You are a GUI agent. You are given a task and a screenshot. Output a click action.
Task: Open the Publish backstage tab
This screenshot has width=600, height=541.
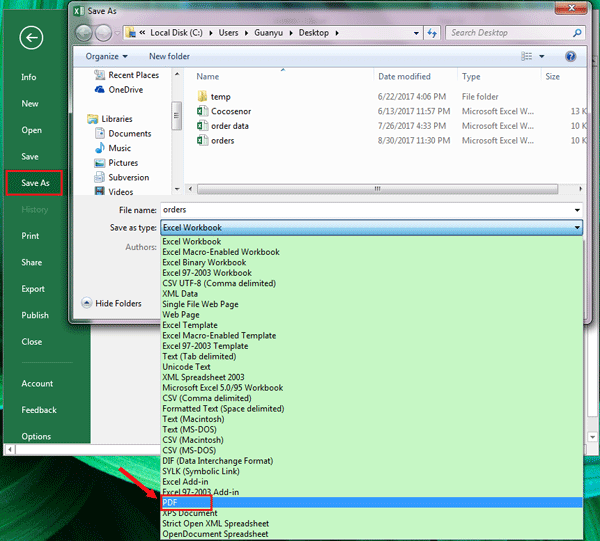35,316
